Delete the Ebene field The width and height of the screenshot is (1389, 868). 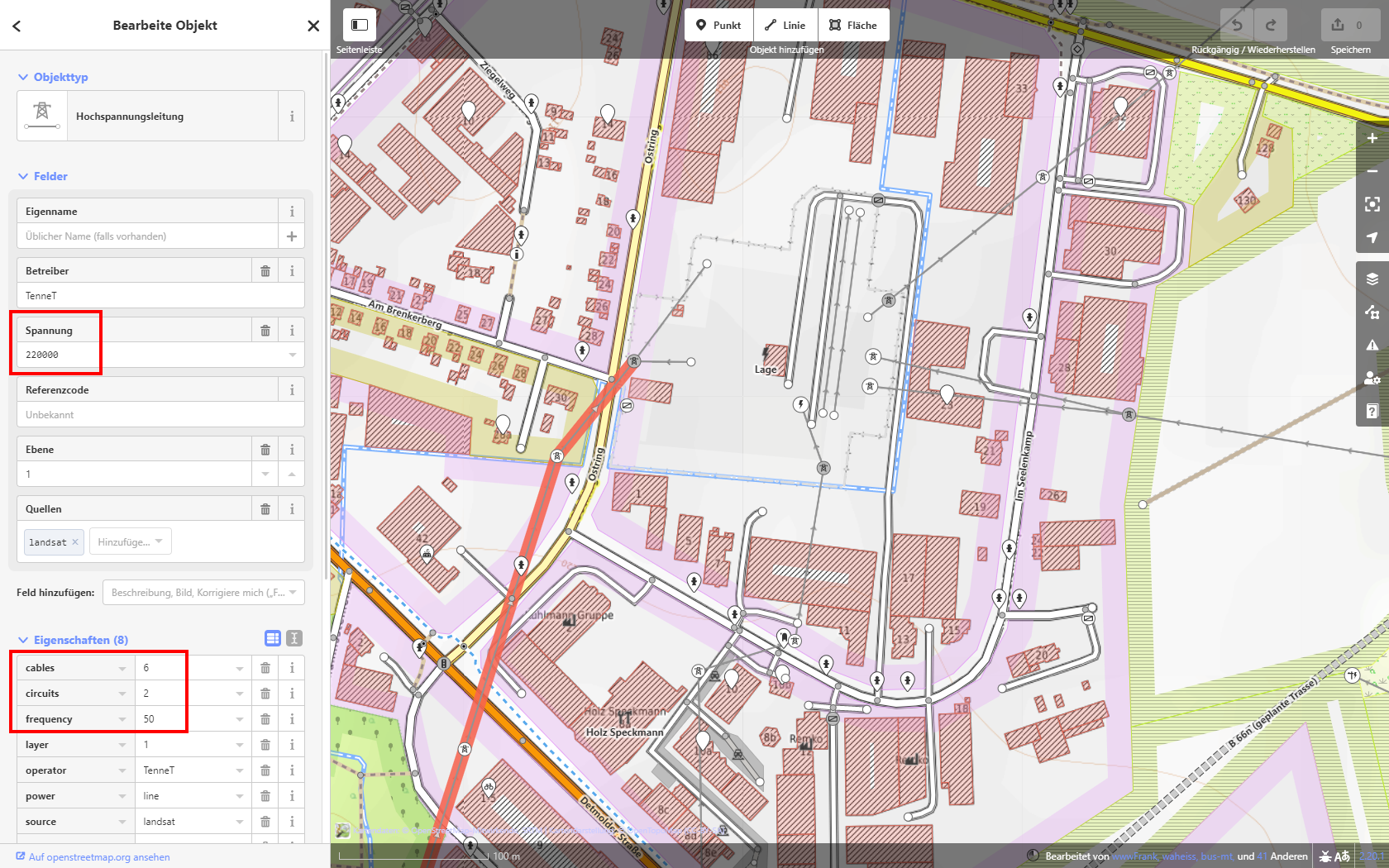(265, 450)
